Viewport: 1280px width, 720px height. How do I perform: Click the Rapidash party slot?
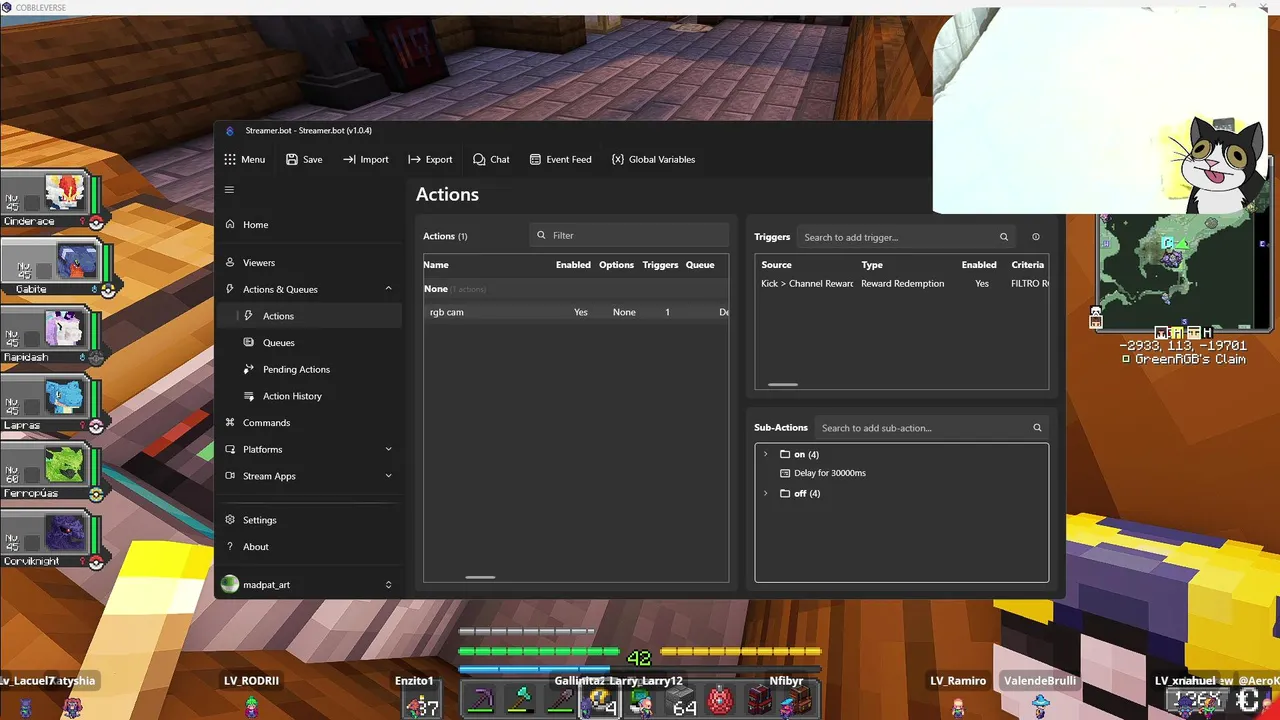pos(55,336)
